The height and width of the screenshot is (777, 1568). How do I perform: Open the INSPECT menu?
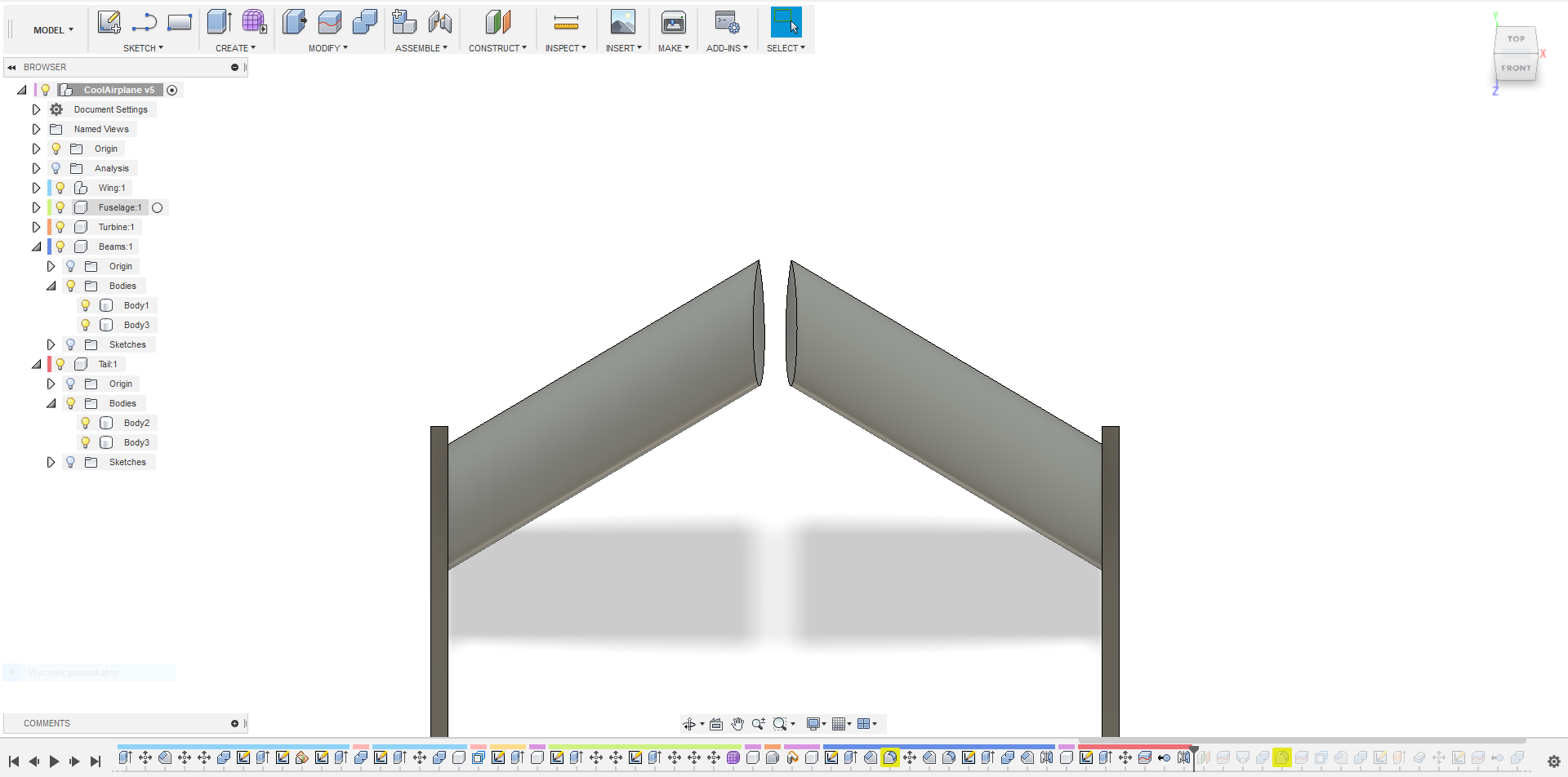coord(566,48)
